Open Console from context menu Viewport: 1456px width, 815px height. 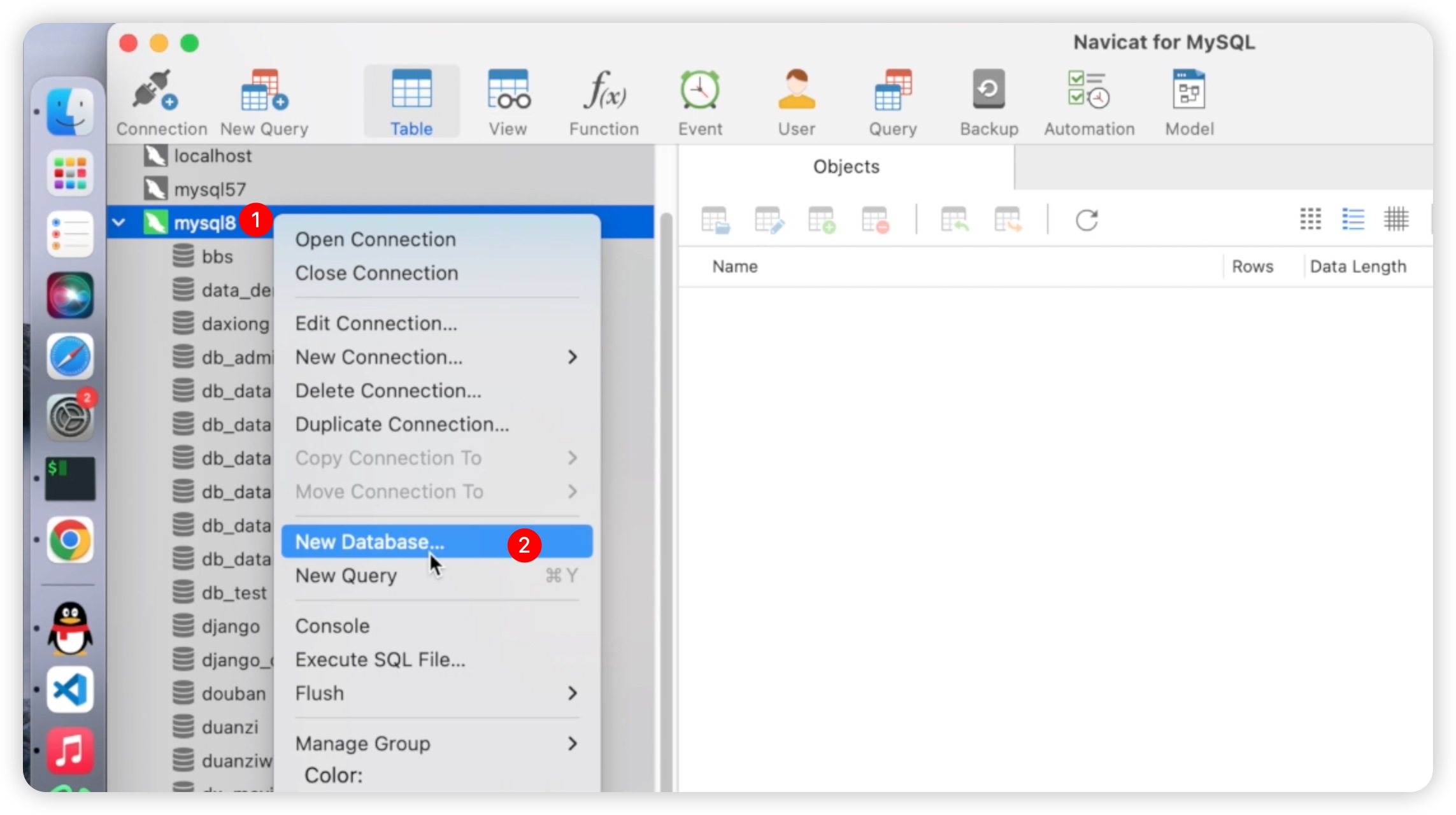click(x=437, y=626)
